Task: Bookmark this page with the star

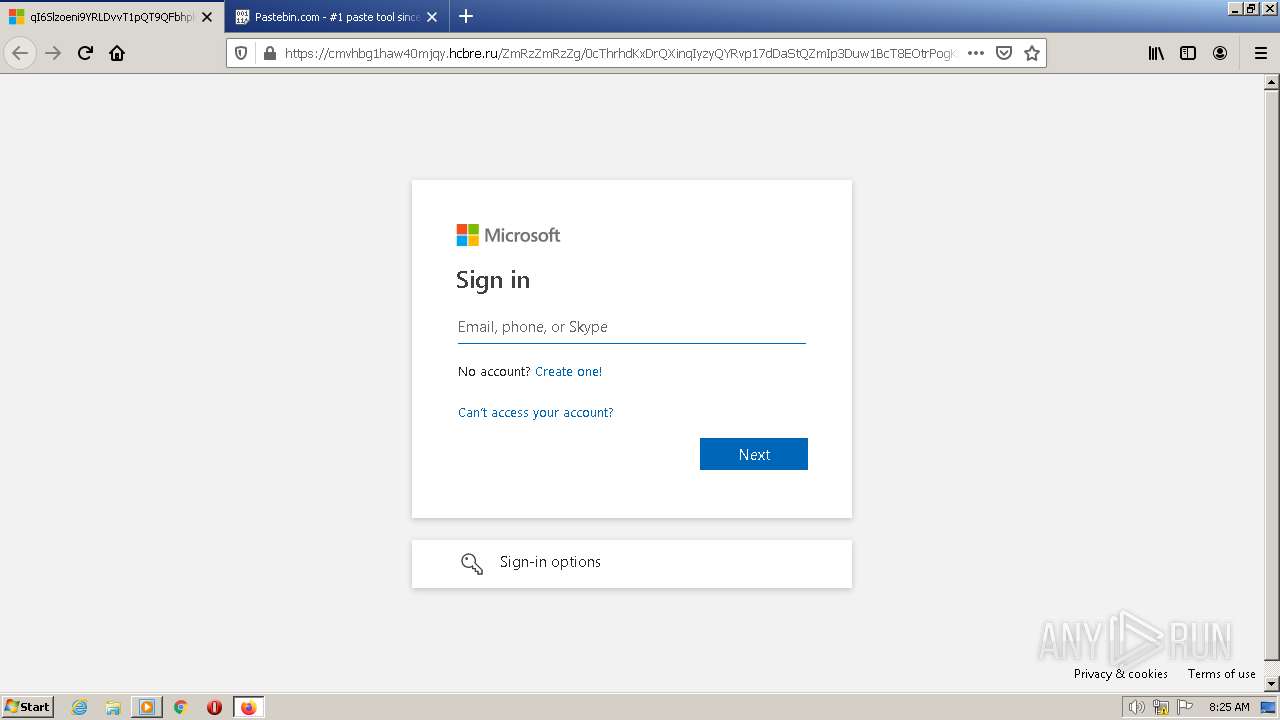Action: click(1032, 53)
